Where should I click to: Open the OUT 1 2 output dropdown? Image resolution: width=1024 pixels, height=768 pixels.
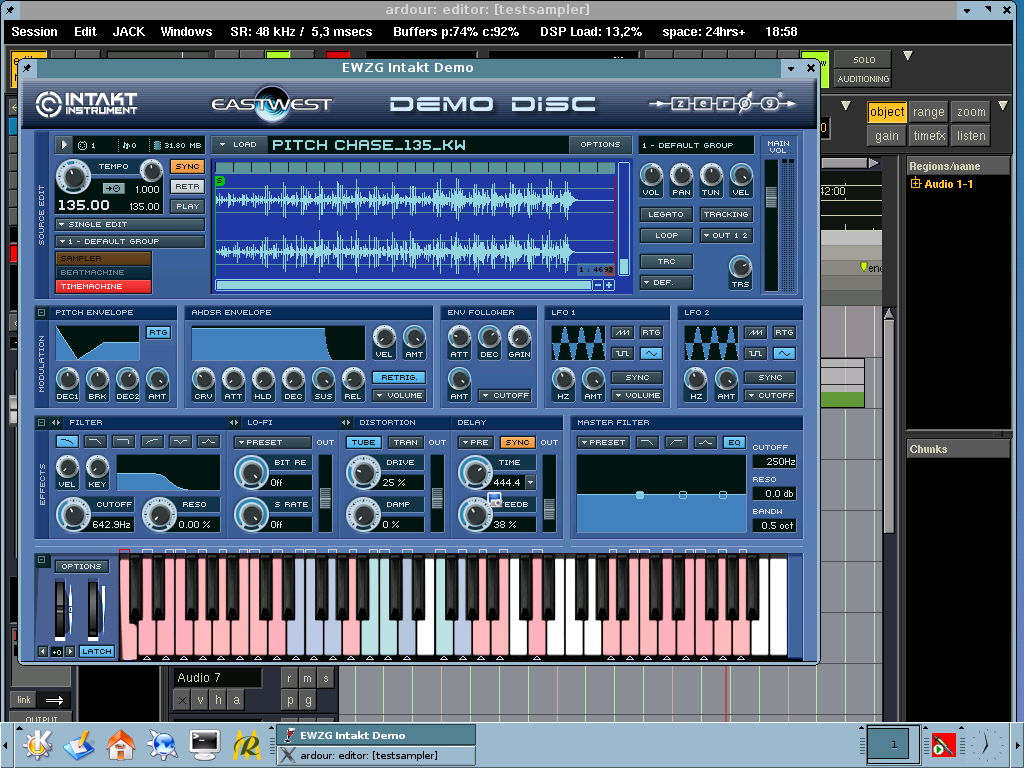[726, 236]
